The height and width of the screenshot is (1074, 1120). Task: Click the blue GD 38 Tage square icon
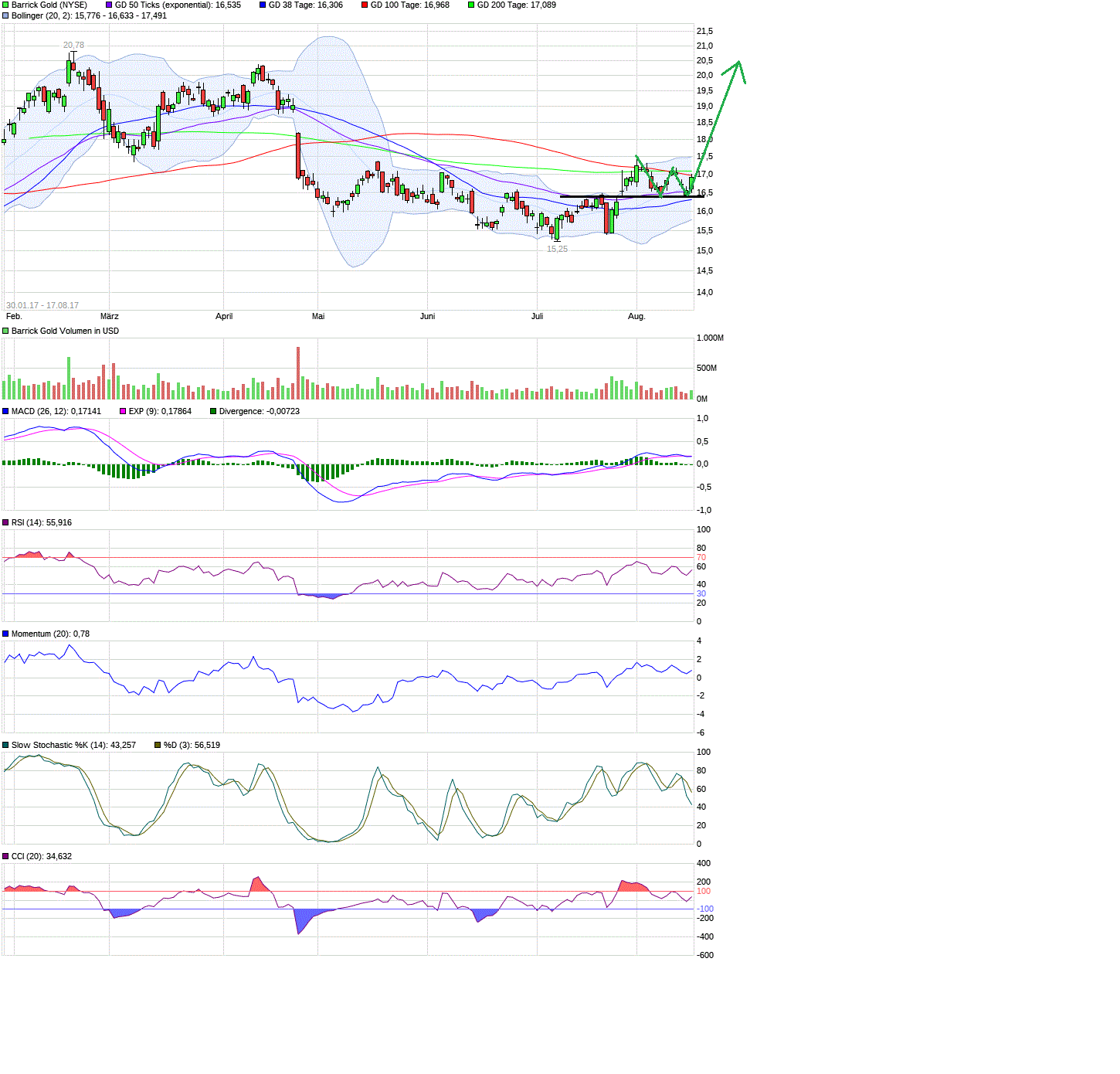pos(264,5)
